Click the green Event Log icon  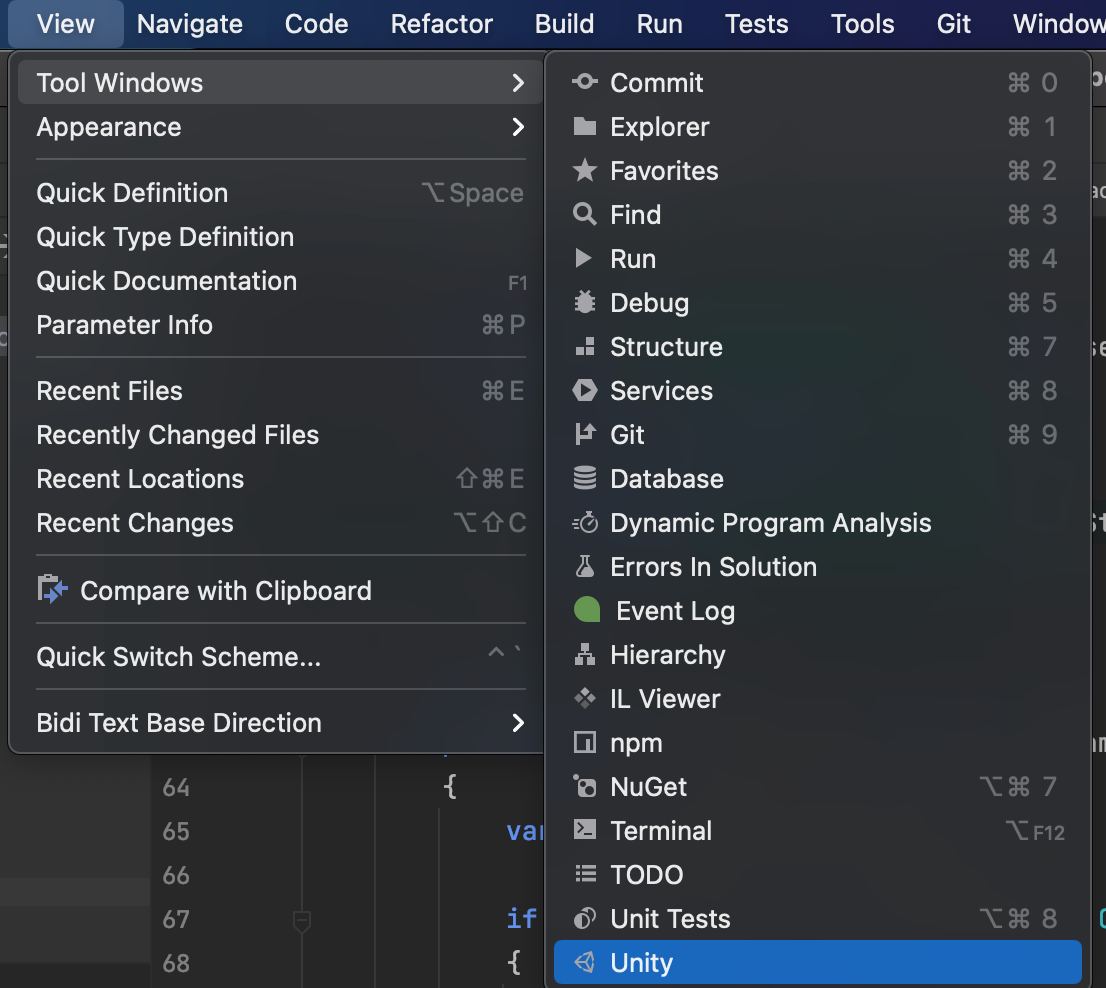(587, 611)
